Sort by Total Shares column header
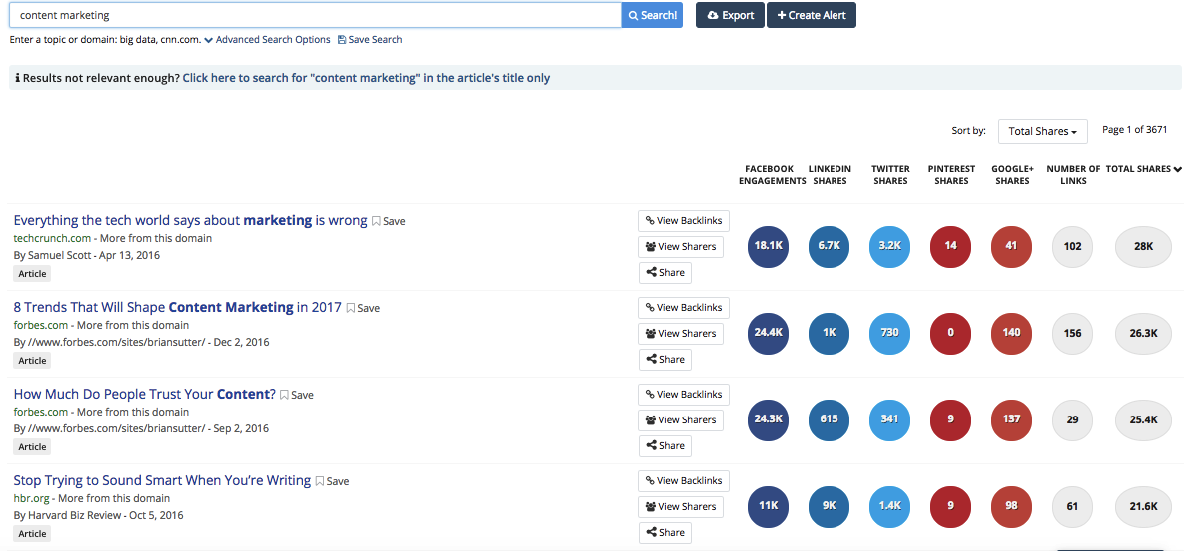Viewport: 1189px width, 551px height. click(x=1143, y=169)
